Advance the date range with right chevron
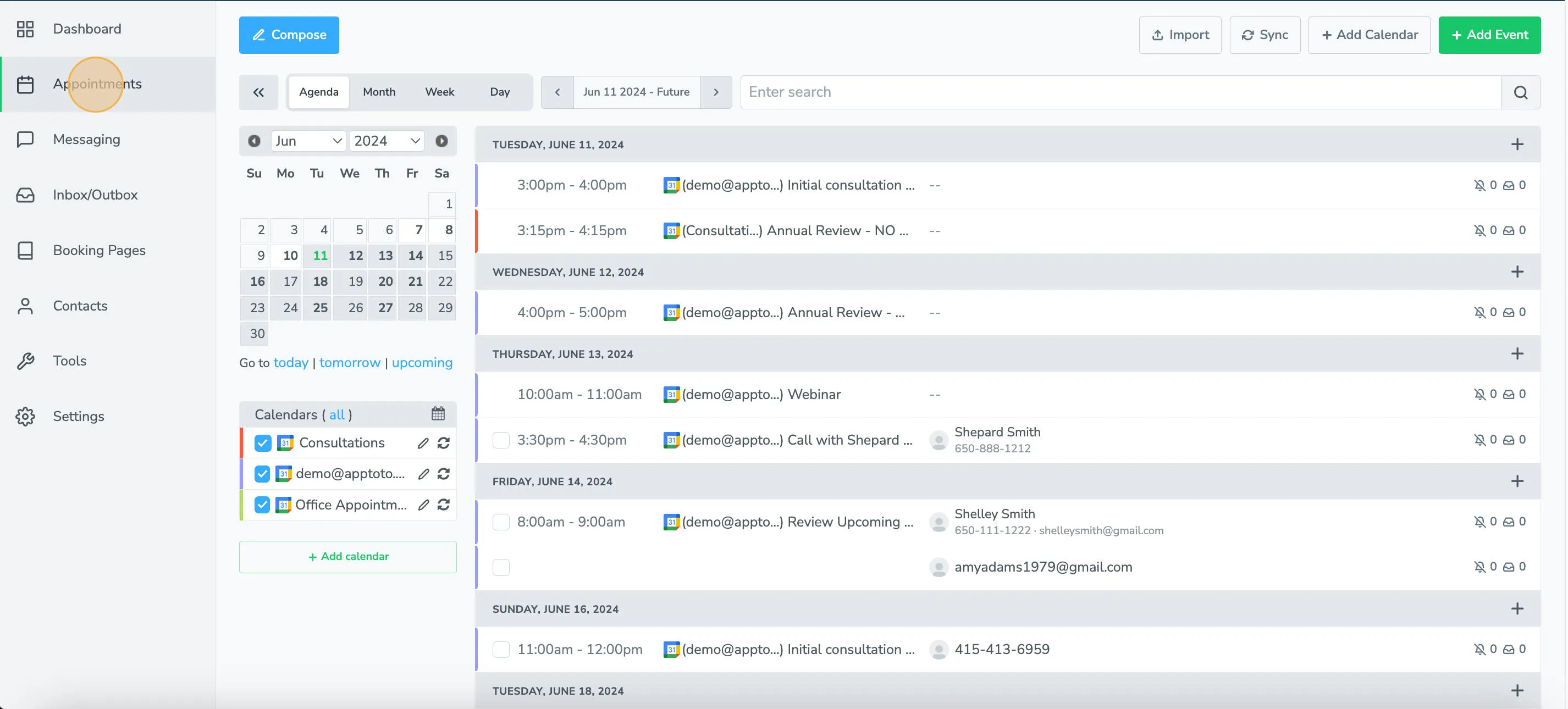This screenshot has height=709, width=1568. [715, 92]
